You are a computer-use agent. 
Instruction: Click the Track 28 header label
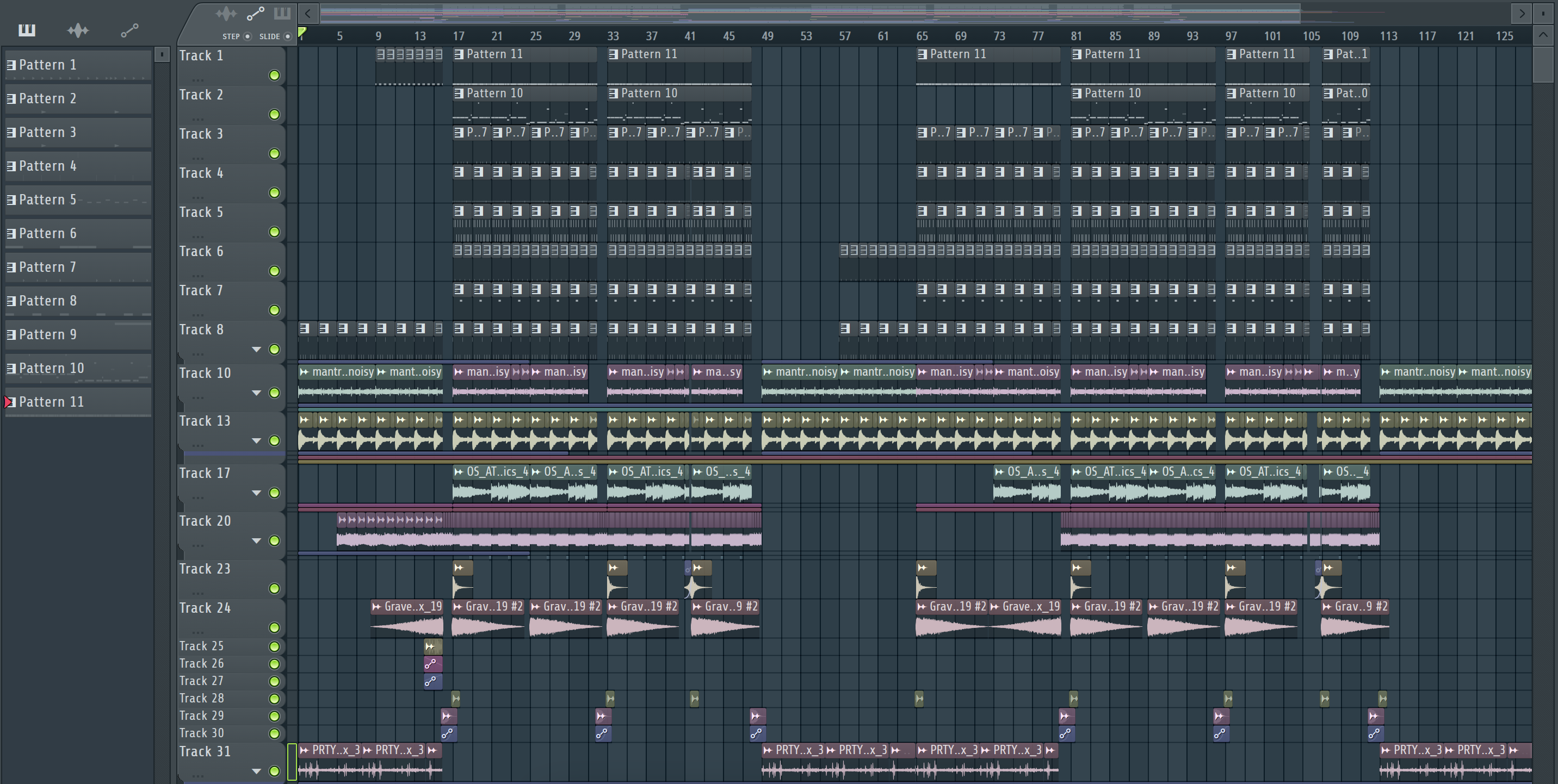click(201, 698)
